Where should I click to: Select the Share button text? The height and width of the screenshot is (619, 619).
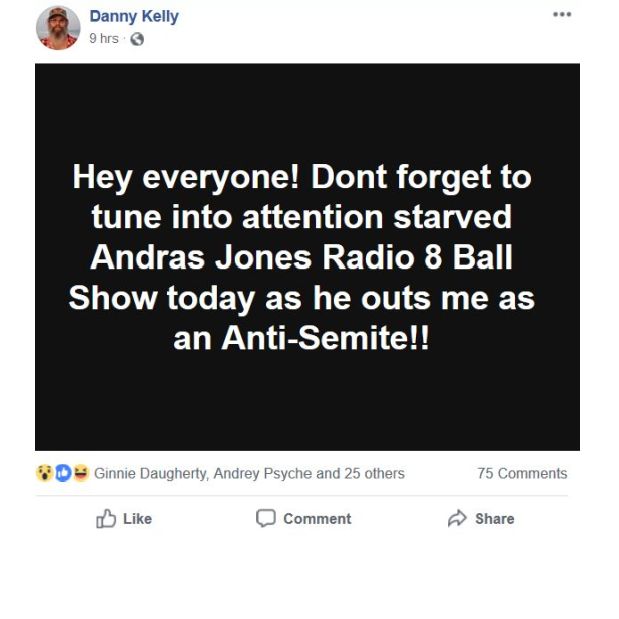click(495, 519)
